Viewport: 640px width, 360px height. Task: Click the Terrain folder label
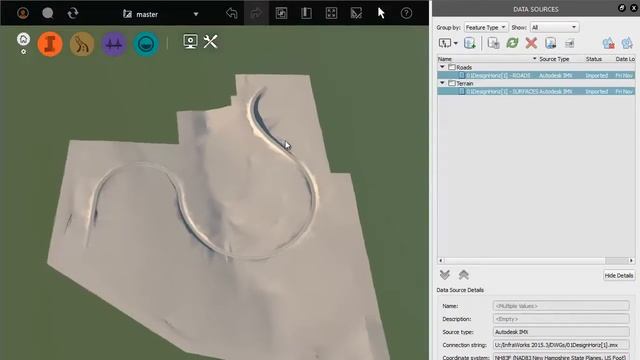[464, 83]
